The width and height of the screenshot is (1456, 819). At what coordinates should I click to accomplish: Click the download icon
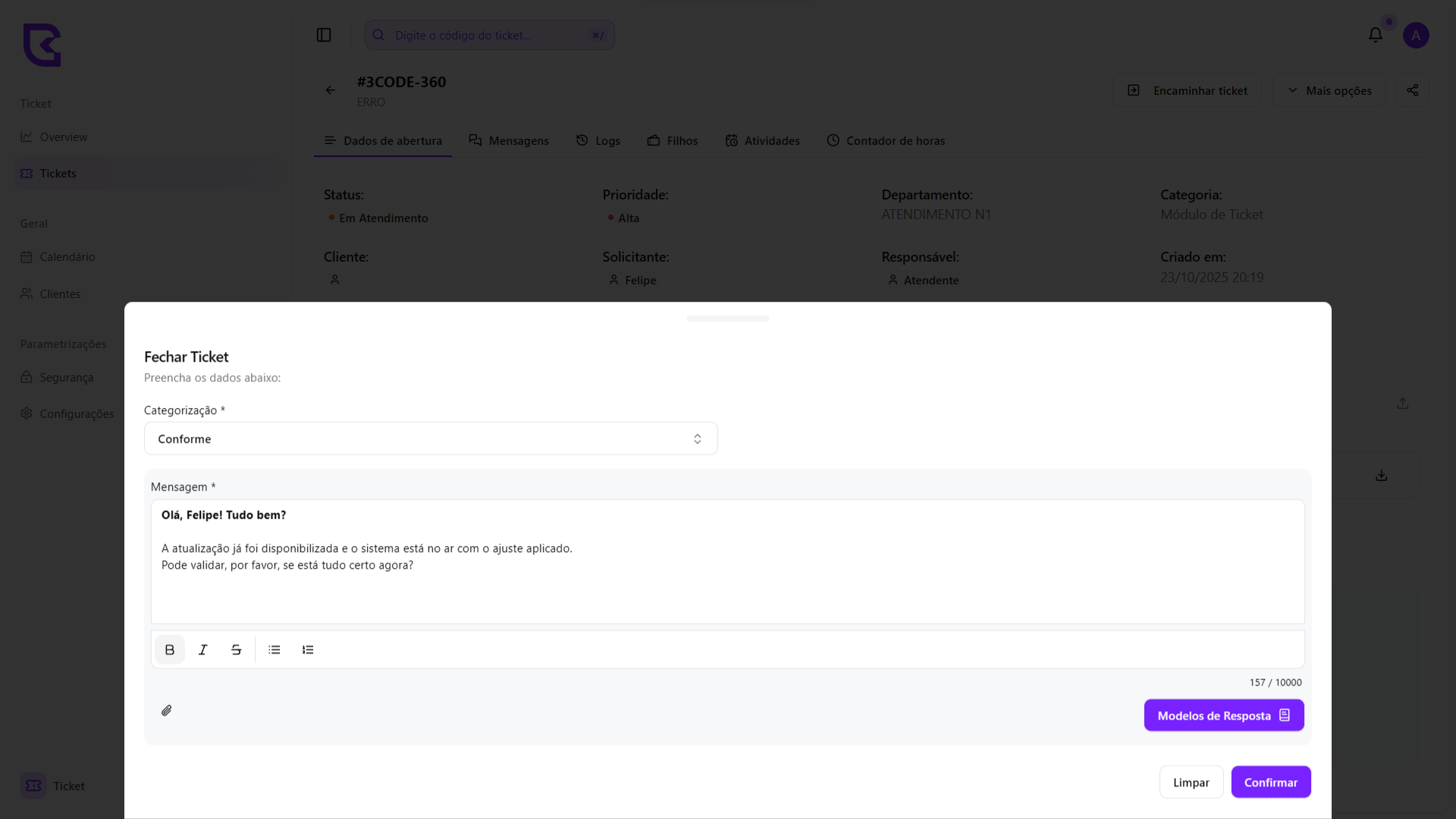(1381, 475)
